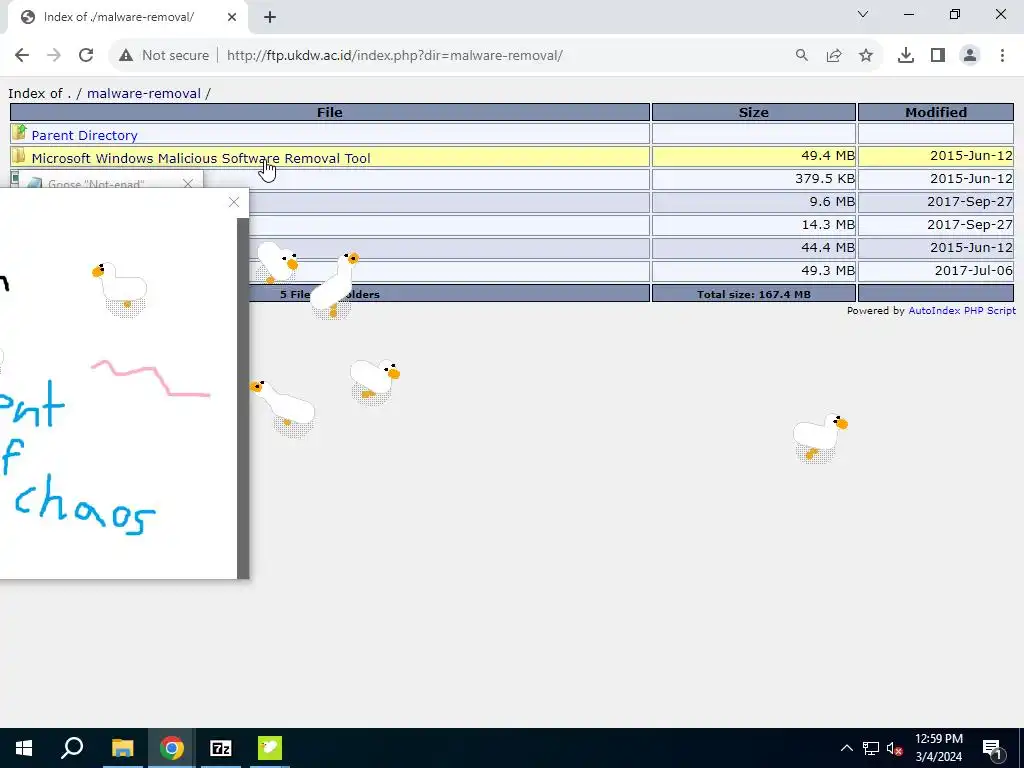Expand the tab search chevron
This screenshot has height=768, width=1024.
click(x=863, y=14)
